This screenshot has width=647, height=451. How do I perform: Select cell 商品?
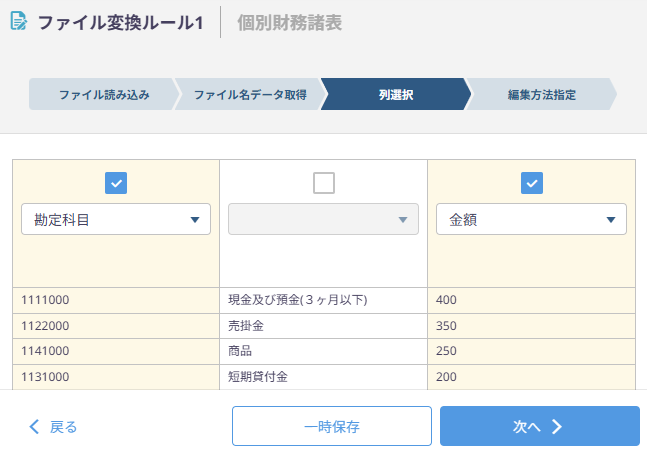(324, 352)
